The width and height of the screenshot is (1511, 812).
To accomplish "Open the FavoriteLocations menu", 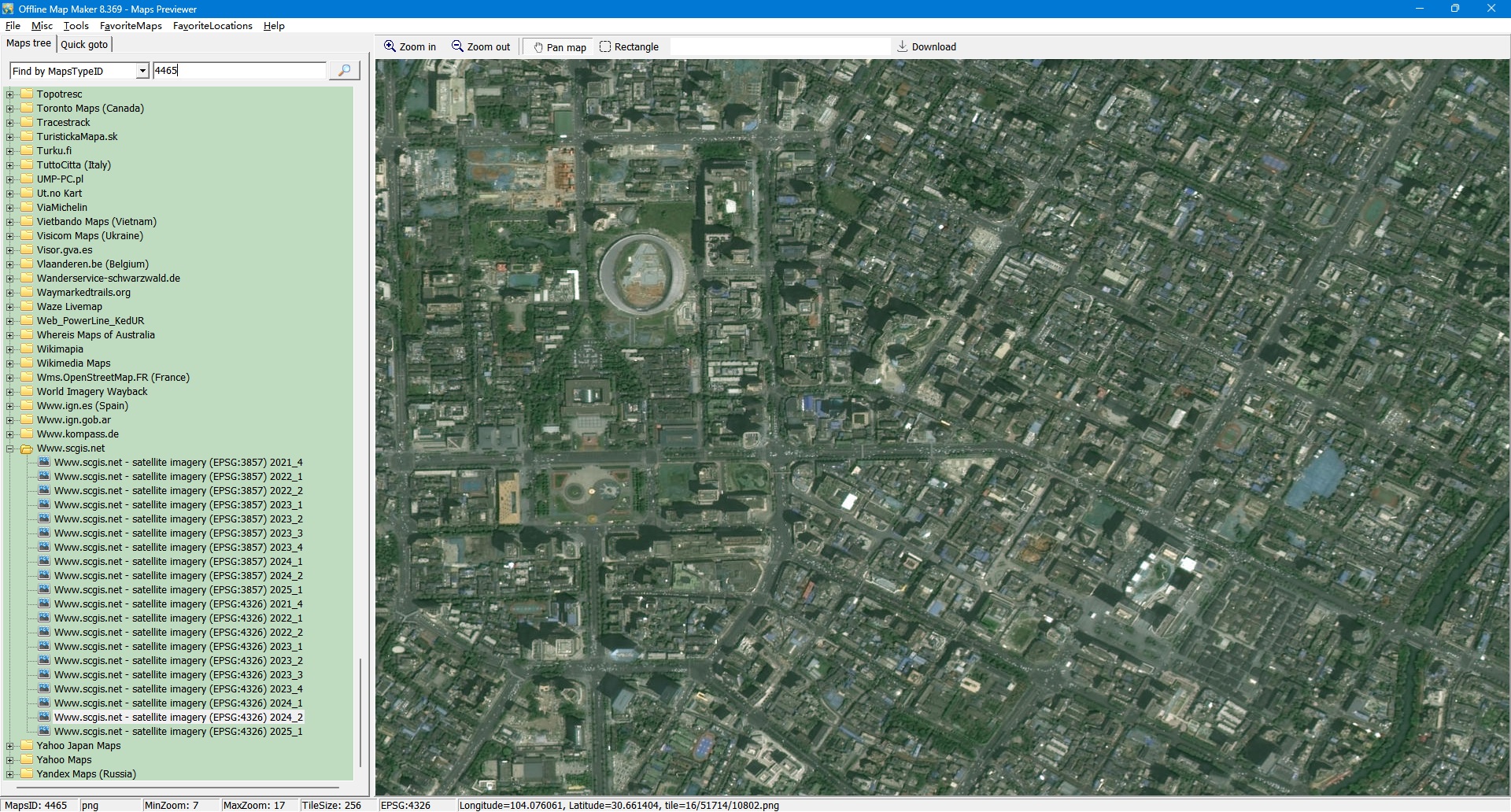I will (x=212, y=26).
